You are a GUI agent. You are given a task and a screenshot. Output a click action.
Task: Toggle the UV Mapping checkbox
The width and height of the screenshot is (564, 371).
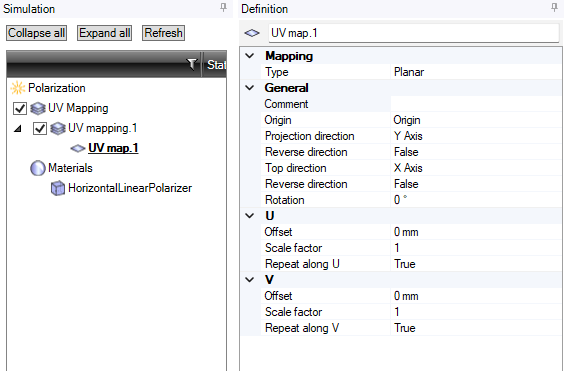(x=20, y=108)
